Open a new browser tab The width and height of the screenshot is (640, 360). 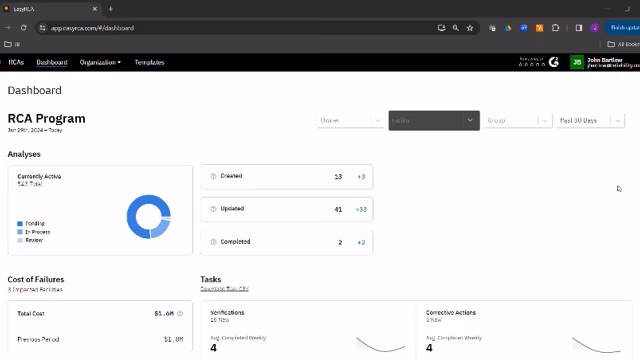pyautogui.click(x=111, y=9)
